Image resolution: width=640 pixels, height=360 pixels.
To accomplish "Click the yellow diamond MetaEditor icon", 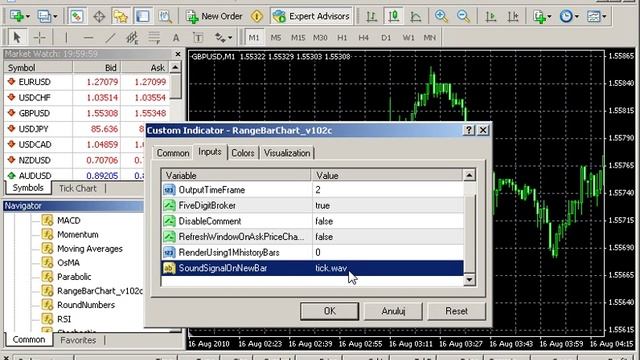I will click(x=257, y=16).
